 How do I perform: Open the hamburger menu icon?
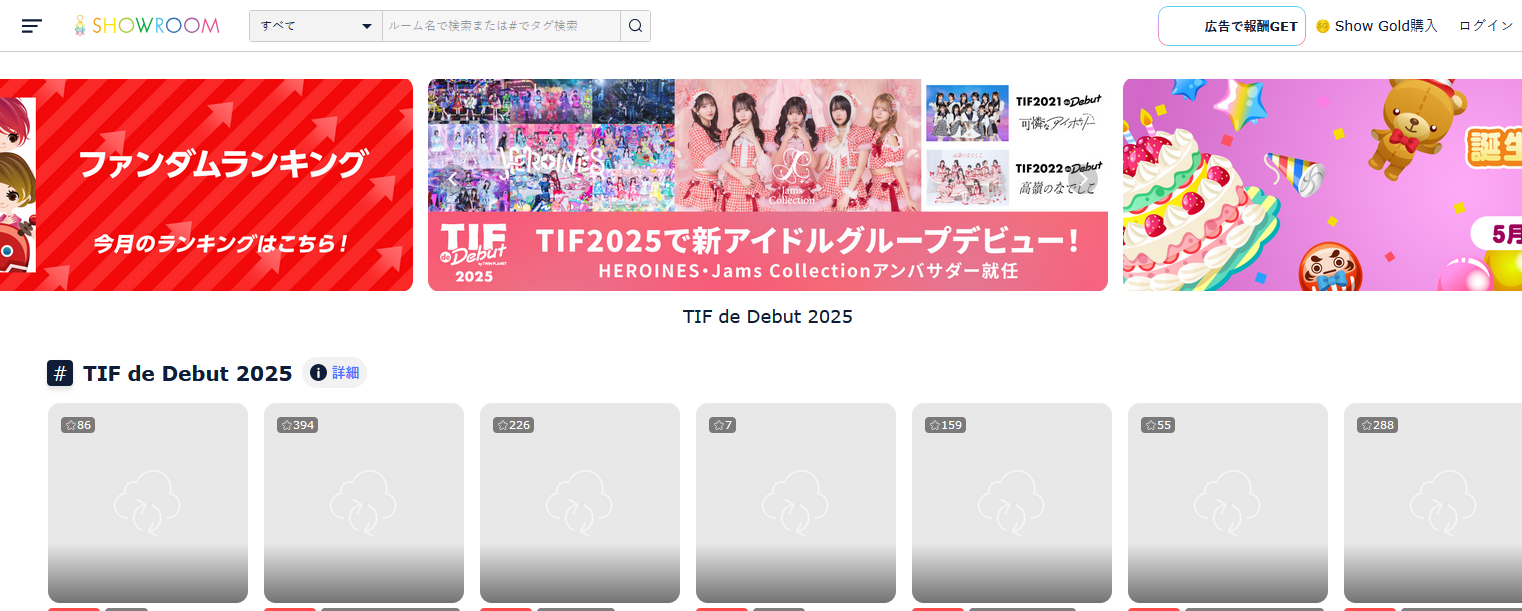tap(32, 26)
